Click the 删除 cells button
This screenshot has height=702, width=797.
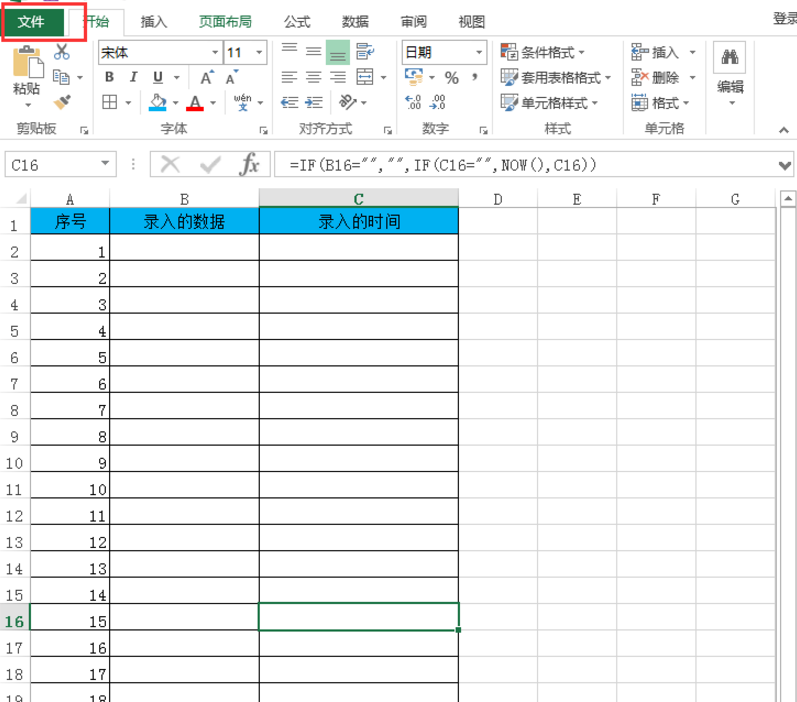pos(655,77)
